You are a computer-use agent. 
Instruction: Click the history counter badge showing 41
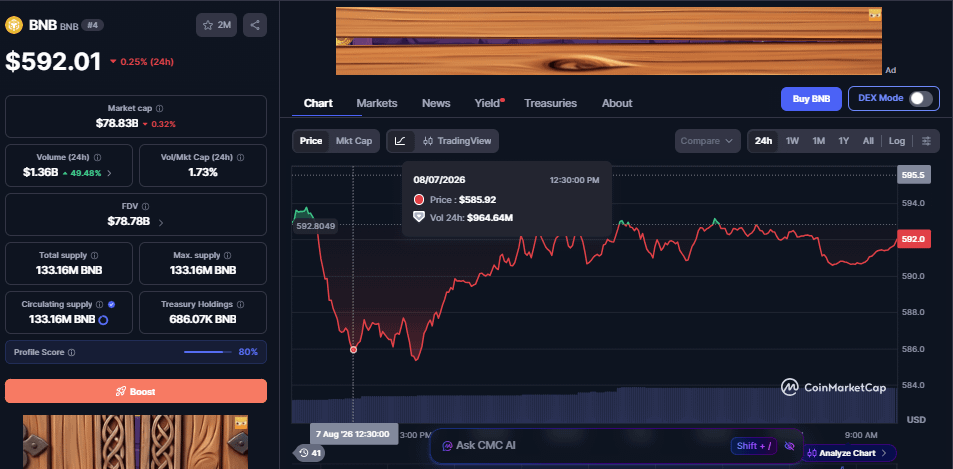309,453
